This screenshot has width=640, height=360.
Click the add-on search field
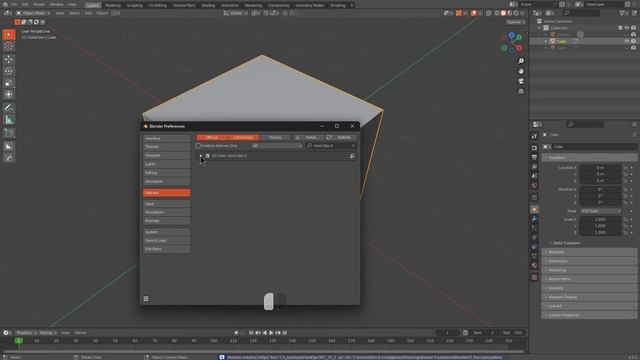point(331,146)
